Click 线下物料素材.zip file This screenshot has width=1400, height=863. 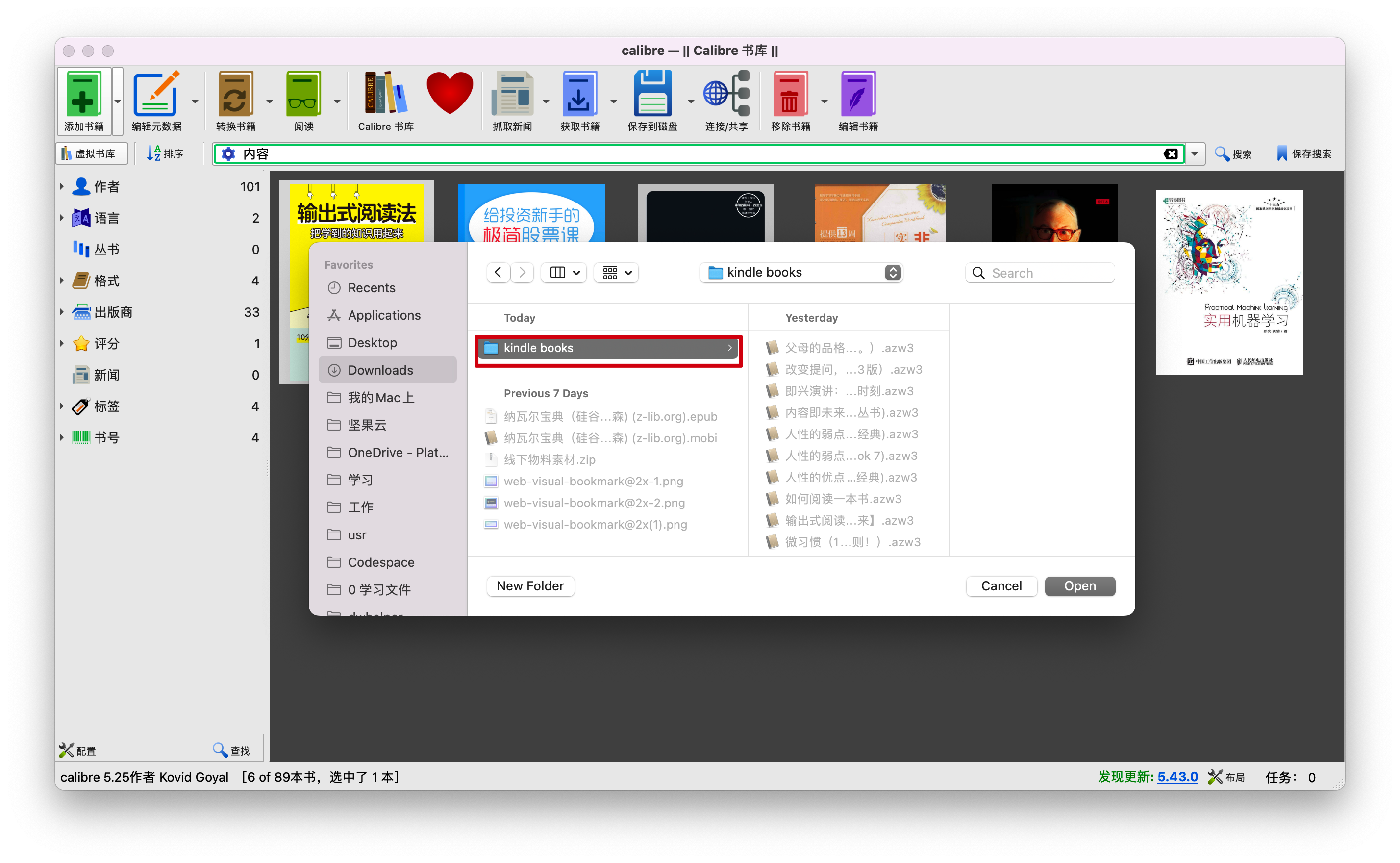pyautogui.click(x=550, y=459)
